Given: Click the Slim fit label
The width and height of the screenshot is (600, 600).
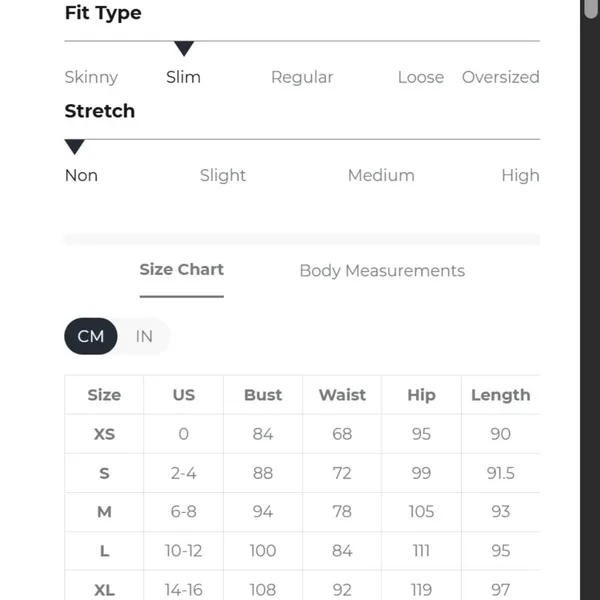Looking at the screenshot, I should pos(183,77).
